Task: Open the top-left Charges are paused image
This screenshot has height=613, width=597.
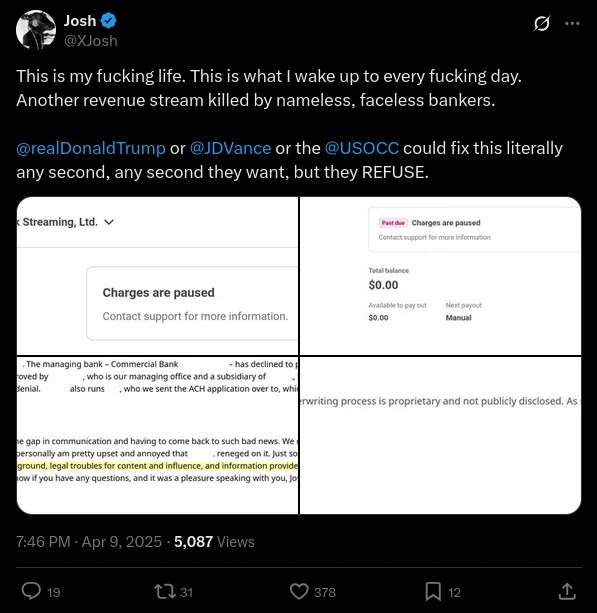Action: tap(158, 276)
